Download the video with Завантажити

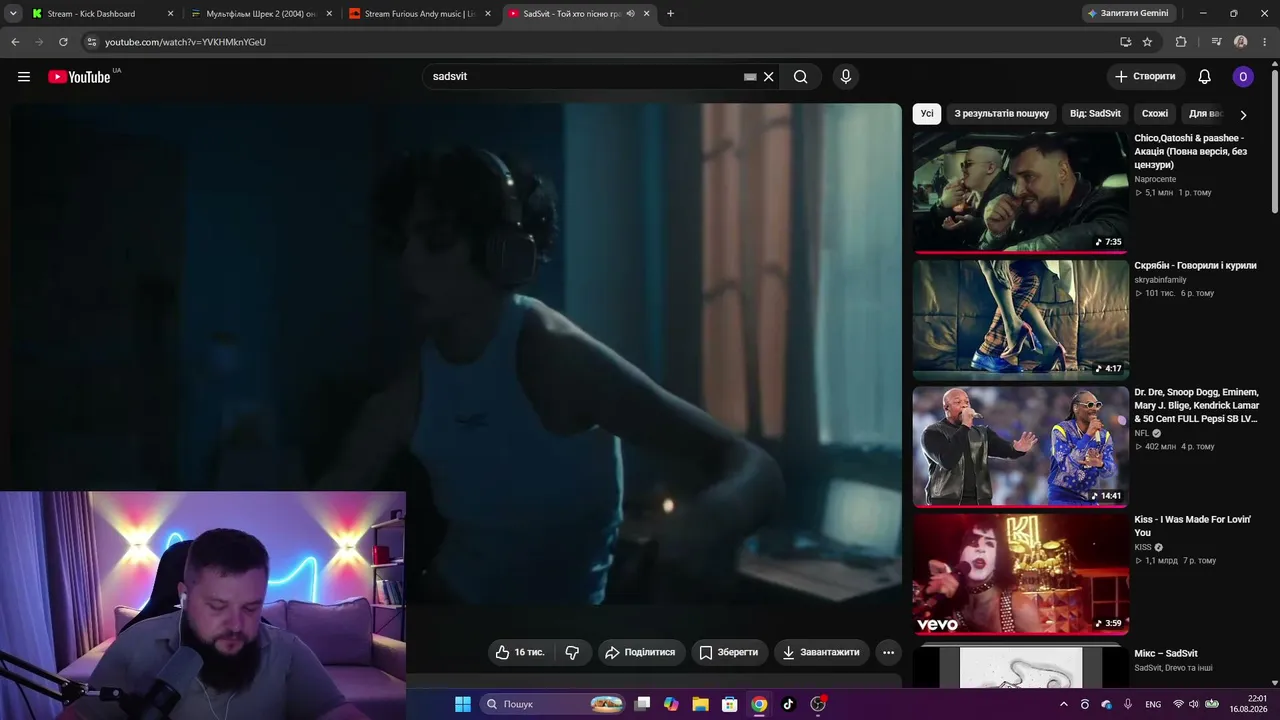coord(821,652)
